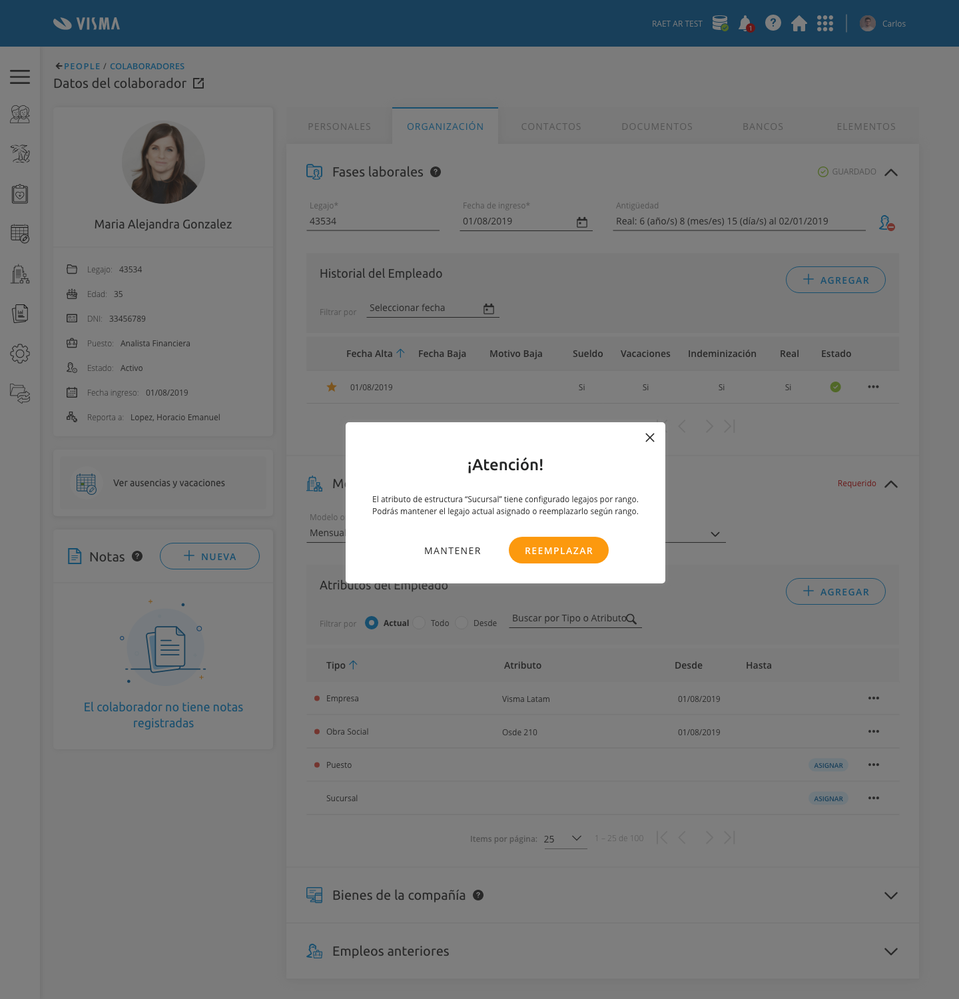Click the Seleccionar fecha filter field

click(433, 308)
